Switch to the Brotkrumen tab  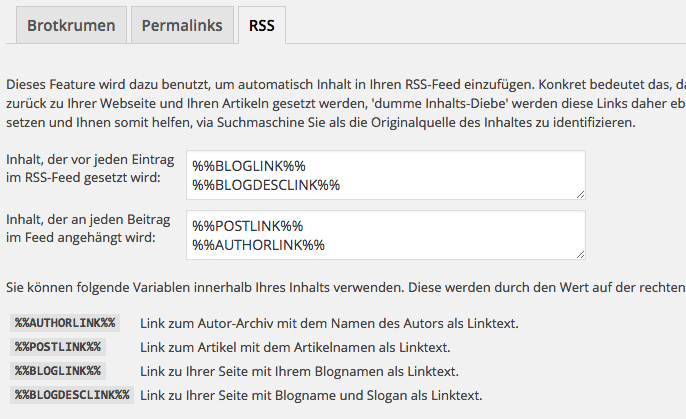71,25
